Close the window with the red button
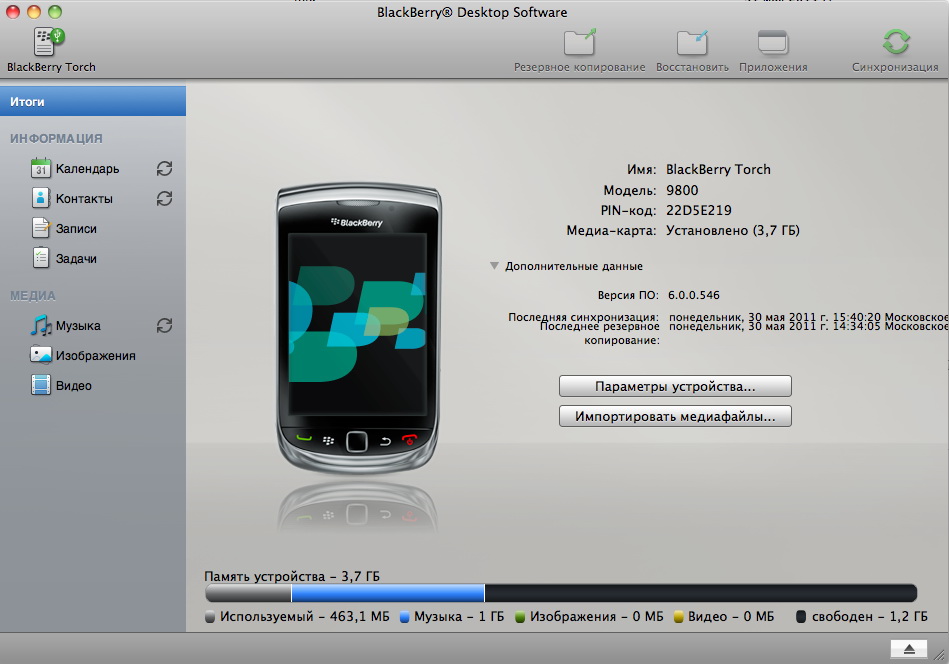The height and width of the screenshot is (664, 949). click(13, 12)
